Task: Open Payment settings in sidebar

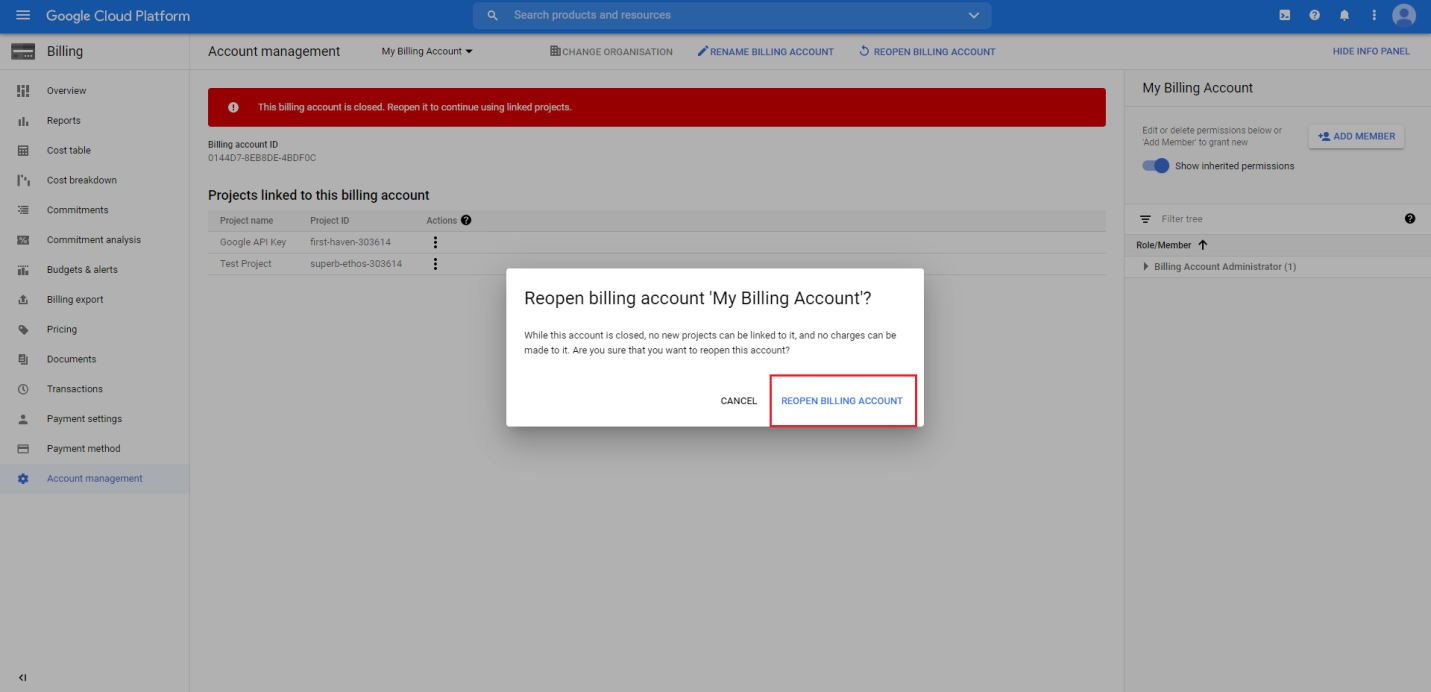Action: (x=84, y=419)
